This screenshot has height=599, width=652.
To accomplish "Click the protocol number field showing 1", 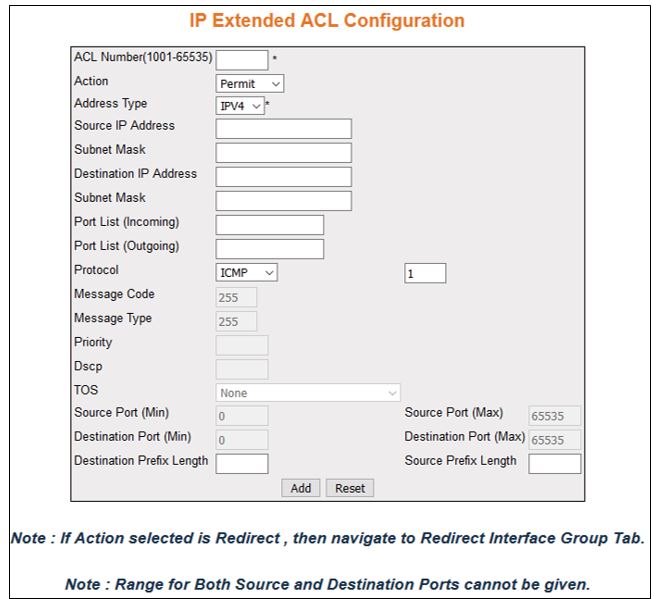I will tap(425, 273).
